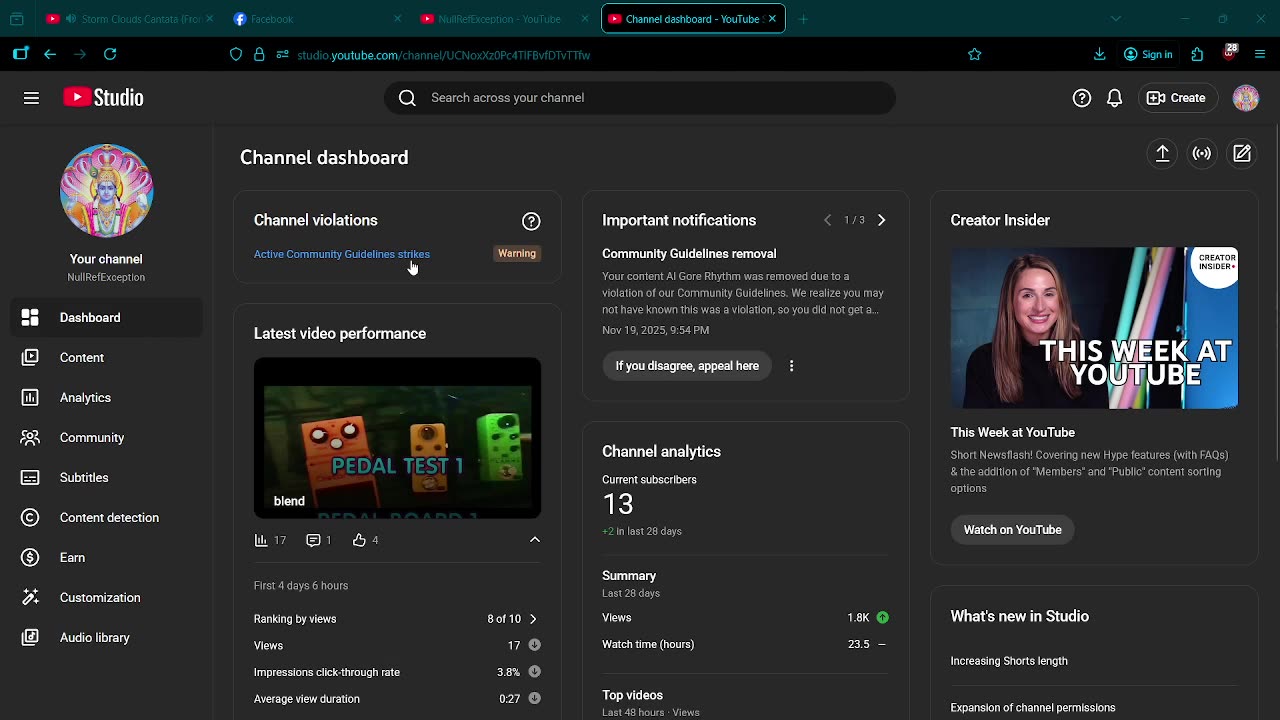This screenshot has height=720, width=1280.
Task: Click the search magnifier icon
Action: 407,98
